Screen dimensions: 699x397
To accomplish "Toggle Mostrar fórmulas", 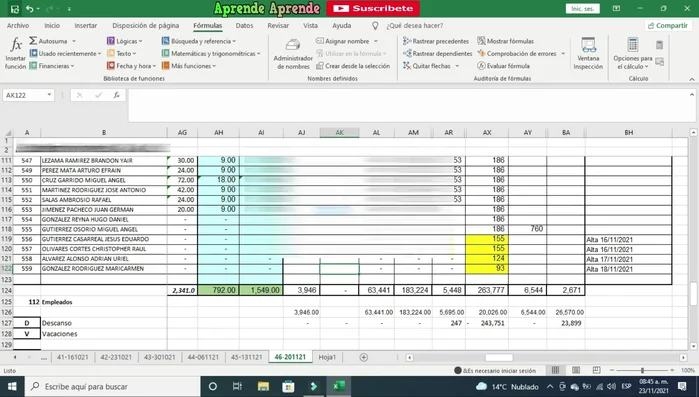I will click(506, 41).
